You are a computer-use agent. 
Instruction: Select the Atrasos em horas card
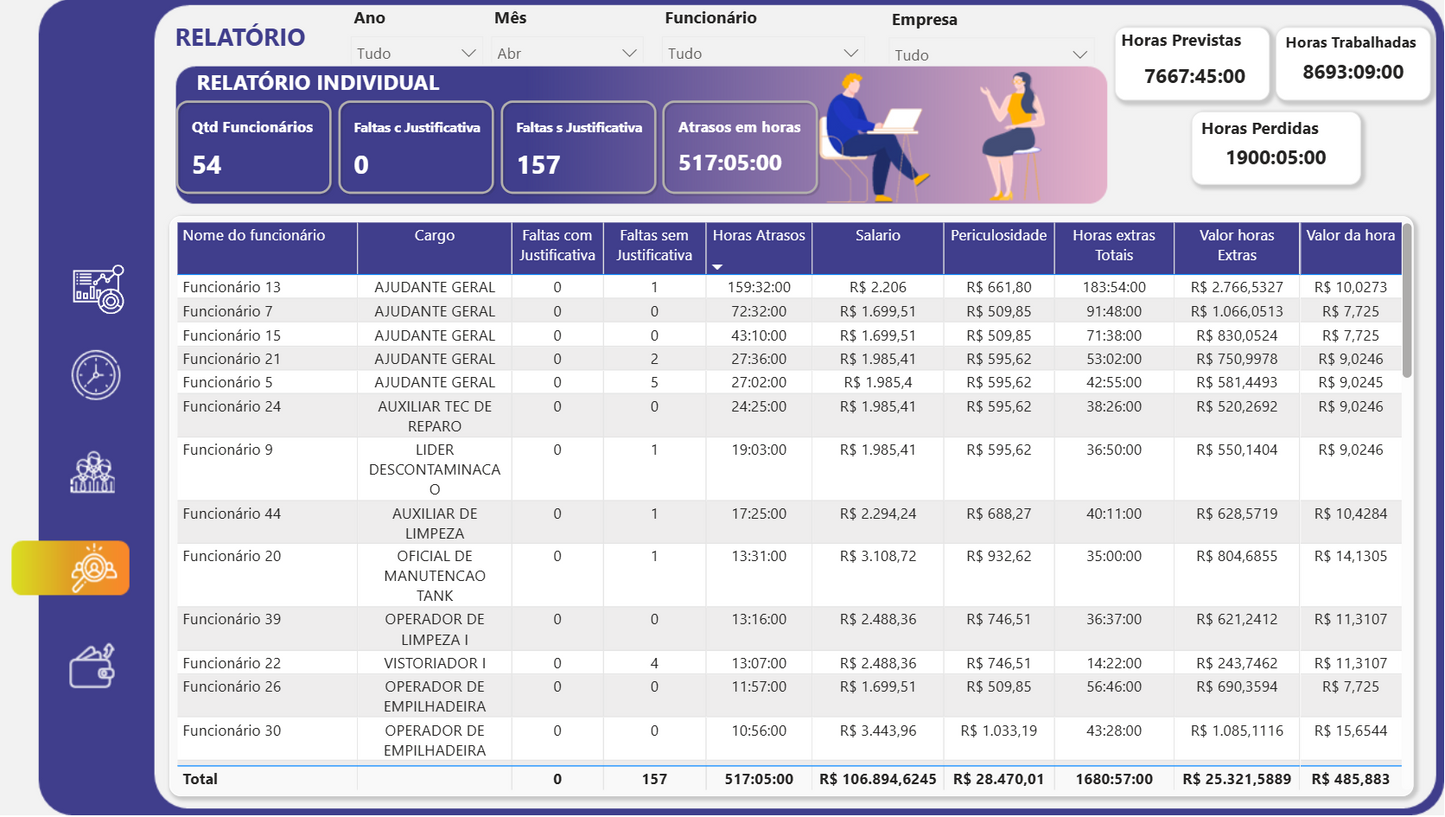740,146
